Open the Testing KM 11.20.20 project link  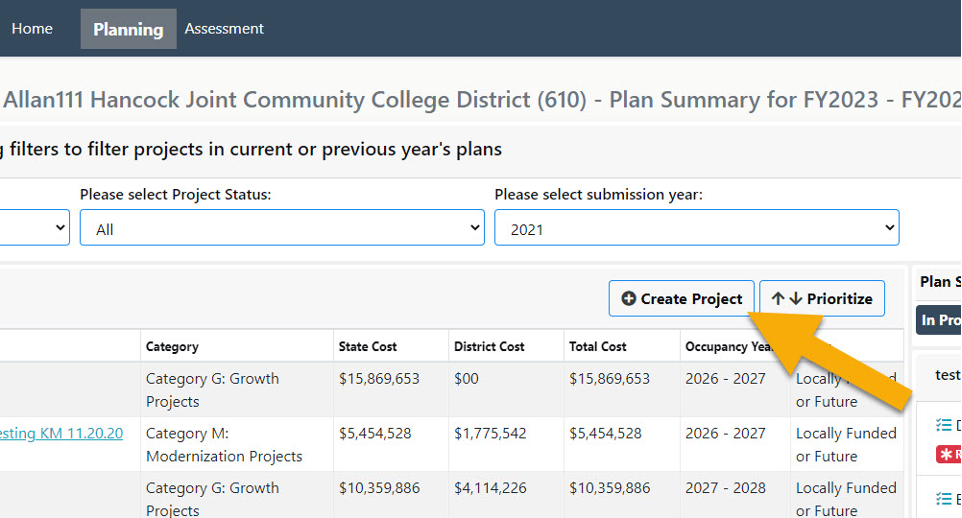pos(61,433)
